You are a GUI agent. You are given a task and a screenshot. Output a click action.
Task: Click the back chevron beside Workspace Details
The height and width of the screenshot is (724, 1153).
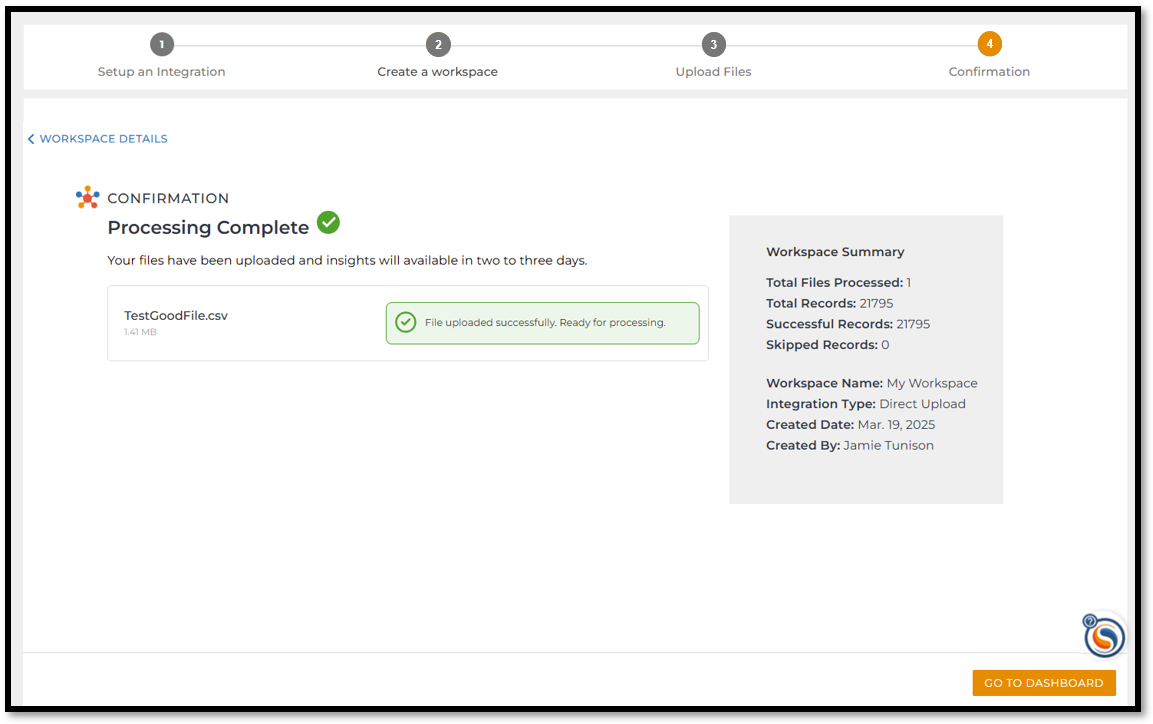(31, 139)
